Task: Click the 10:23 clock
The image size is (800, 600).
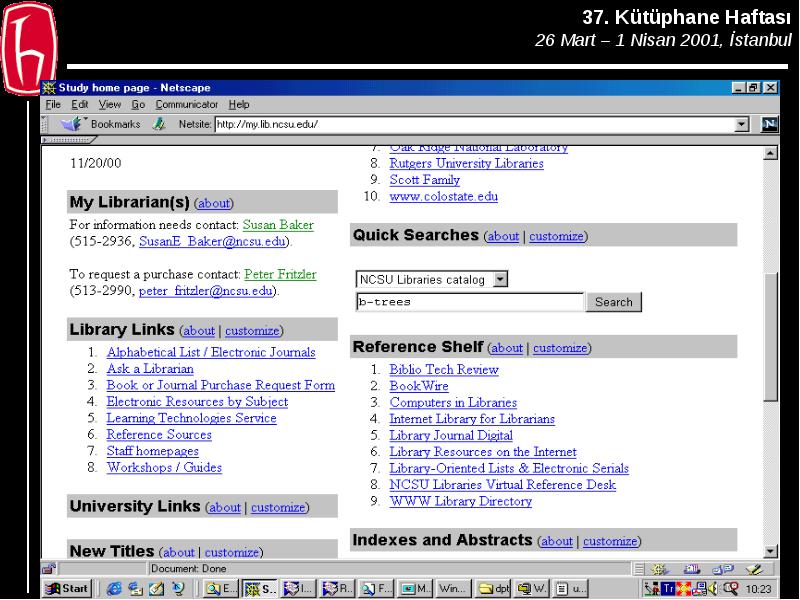Action: pyautogui.click(x=758, y=589)
